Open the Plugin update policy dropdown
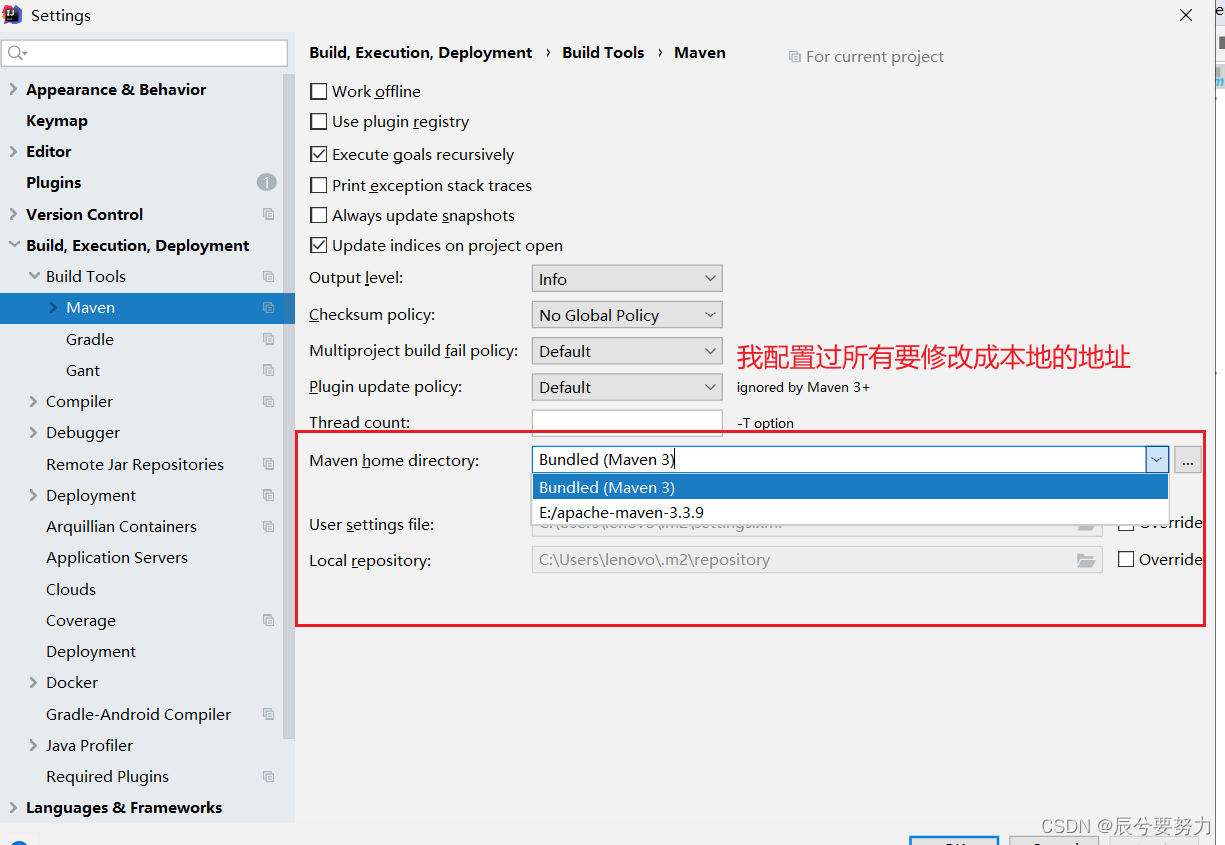The image size is (1225, 845). (x=627, y=387)
